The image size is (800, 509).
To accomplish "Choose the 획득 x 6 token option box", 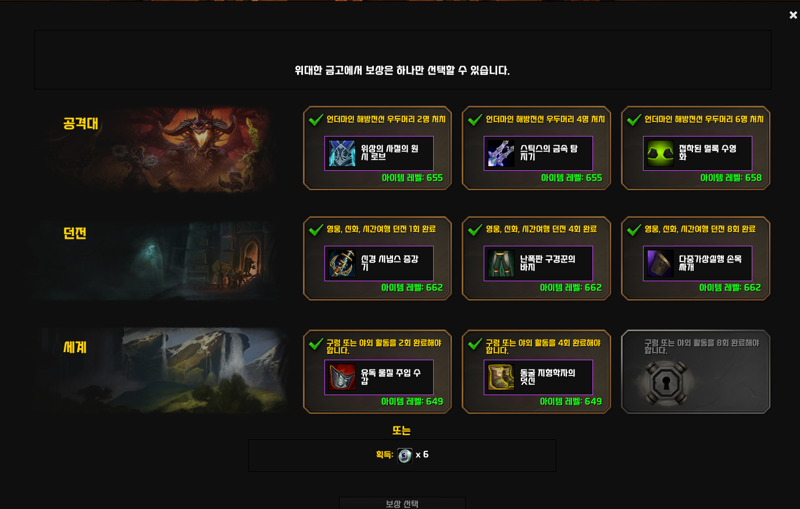I will tap(402, 455).
